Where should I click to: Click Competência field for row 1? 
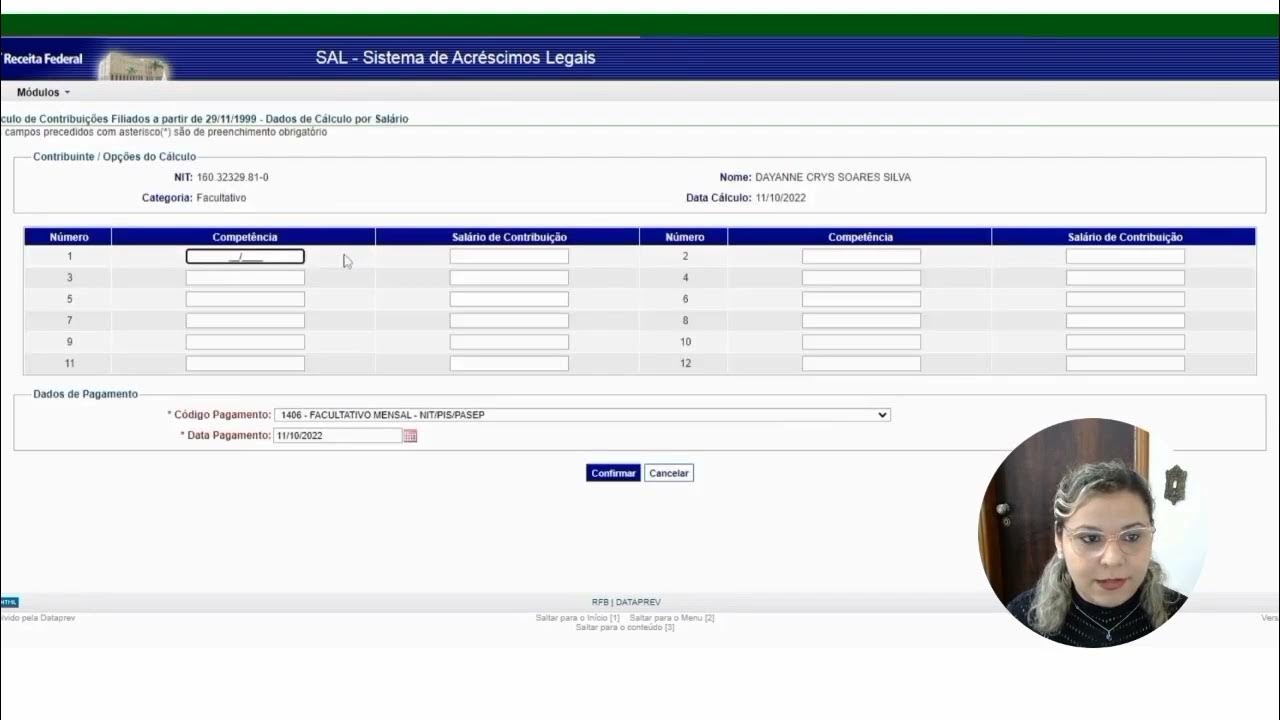click(x=245, y=257)
